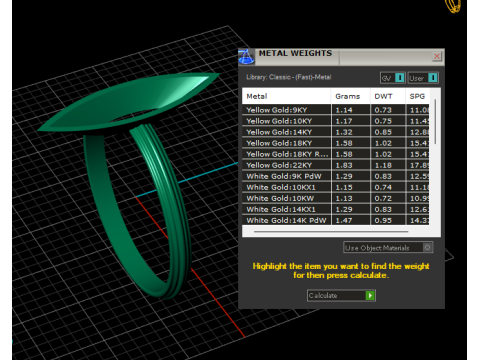Click the Calculate button

point(341,295)
